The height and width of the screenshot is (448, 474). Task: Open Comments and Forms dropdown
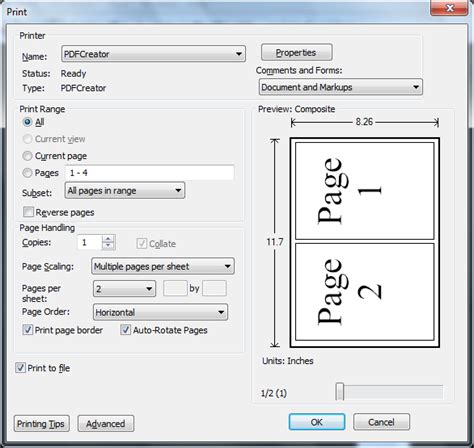pyautogui.click(x=341, y=87)
